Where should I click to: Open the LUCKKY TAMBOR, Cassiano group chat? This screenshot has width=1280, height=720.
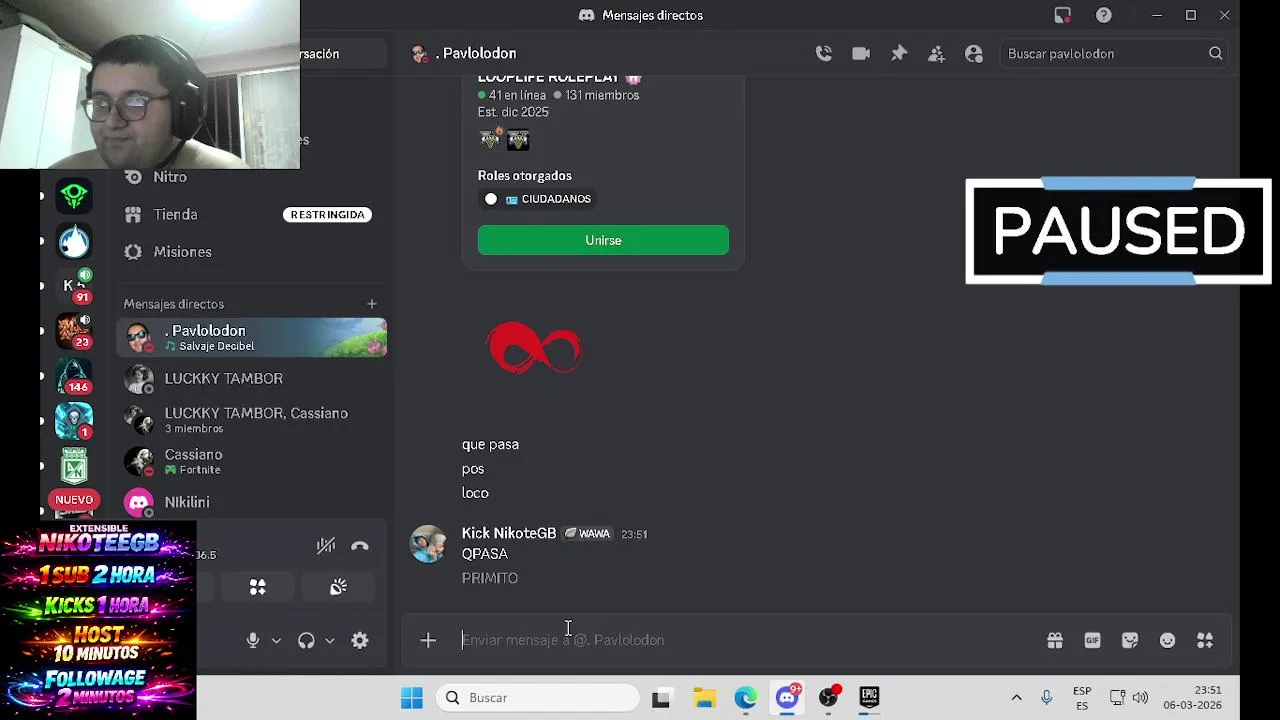tap(251, 420)
